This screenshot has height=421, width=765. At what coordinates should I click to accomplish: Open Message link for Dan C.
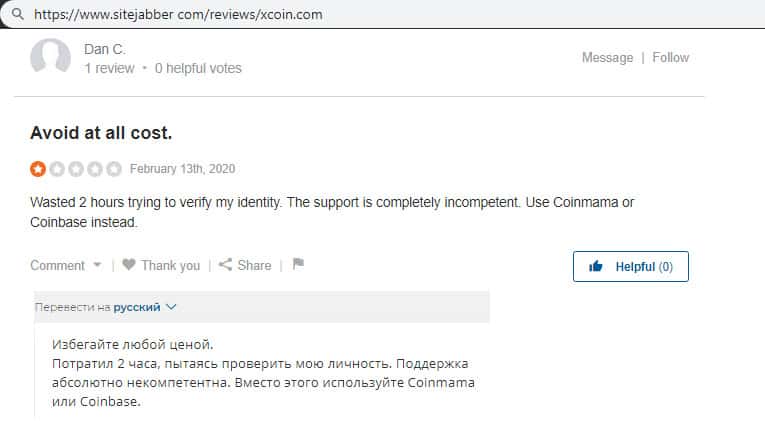(607, 58)
